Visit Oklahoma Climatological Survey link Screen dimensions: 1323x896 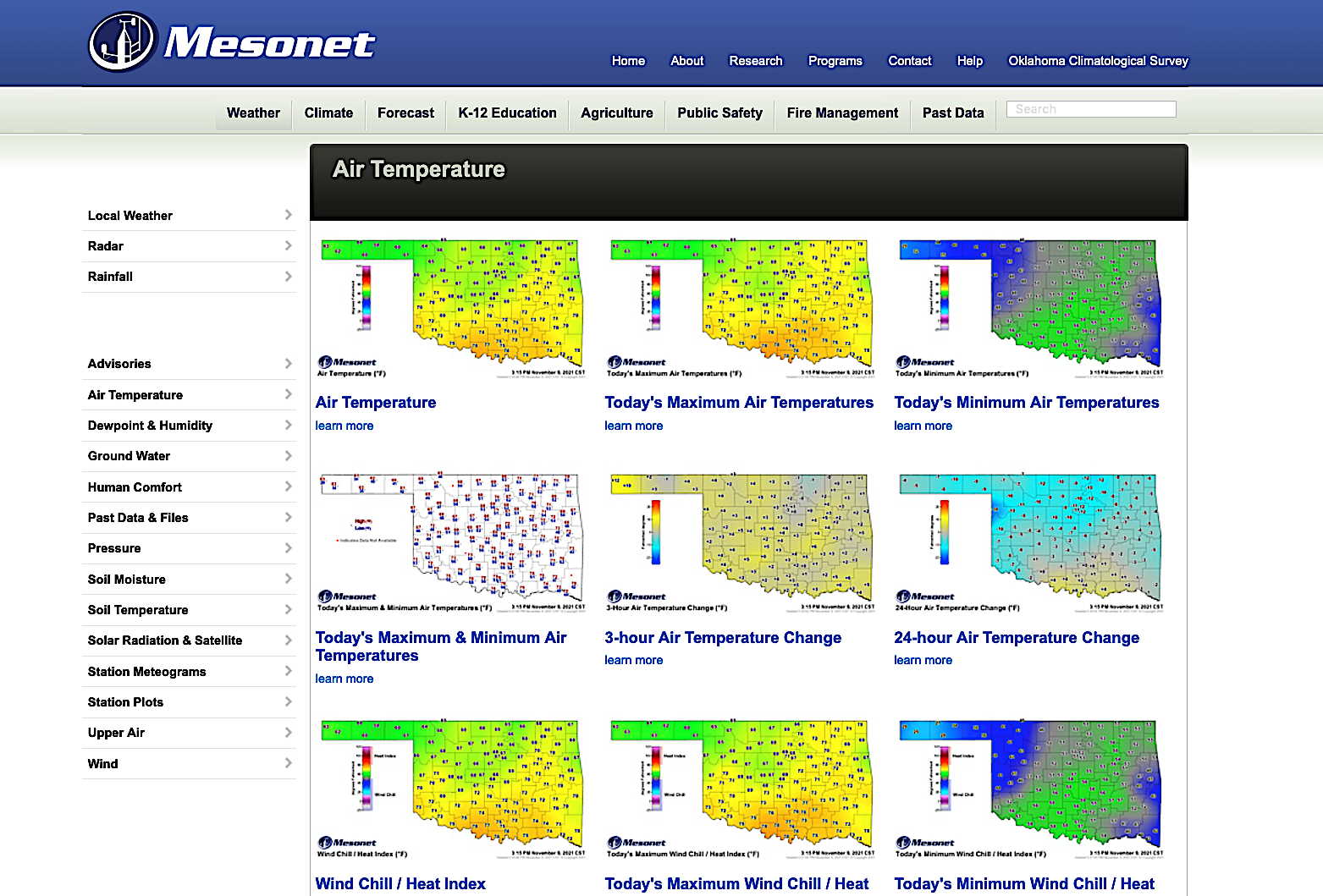[1098, 61]
